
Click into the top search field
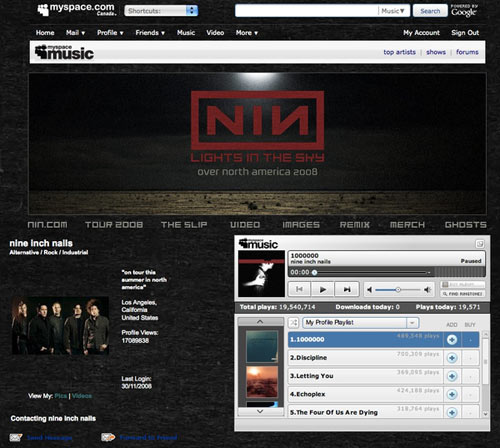click(306, 11)
